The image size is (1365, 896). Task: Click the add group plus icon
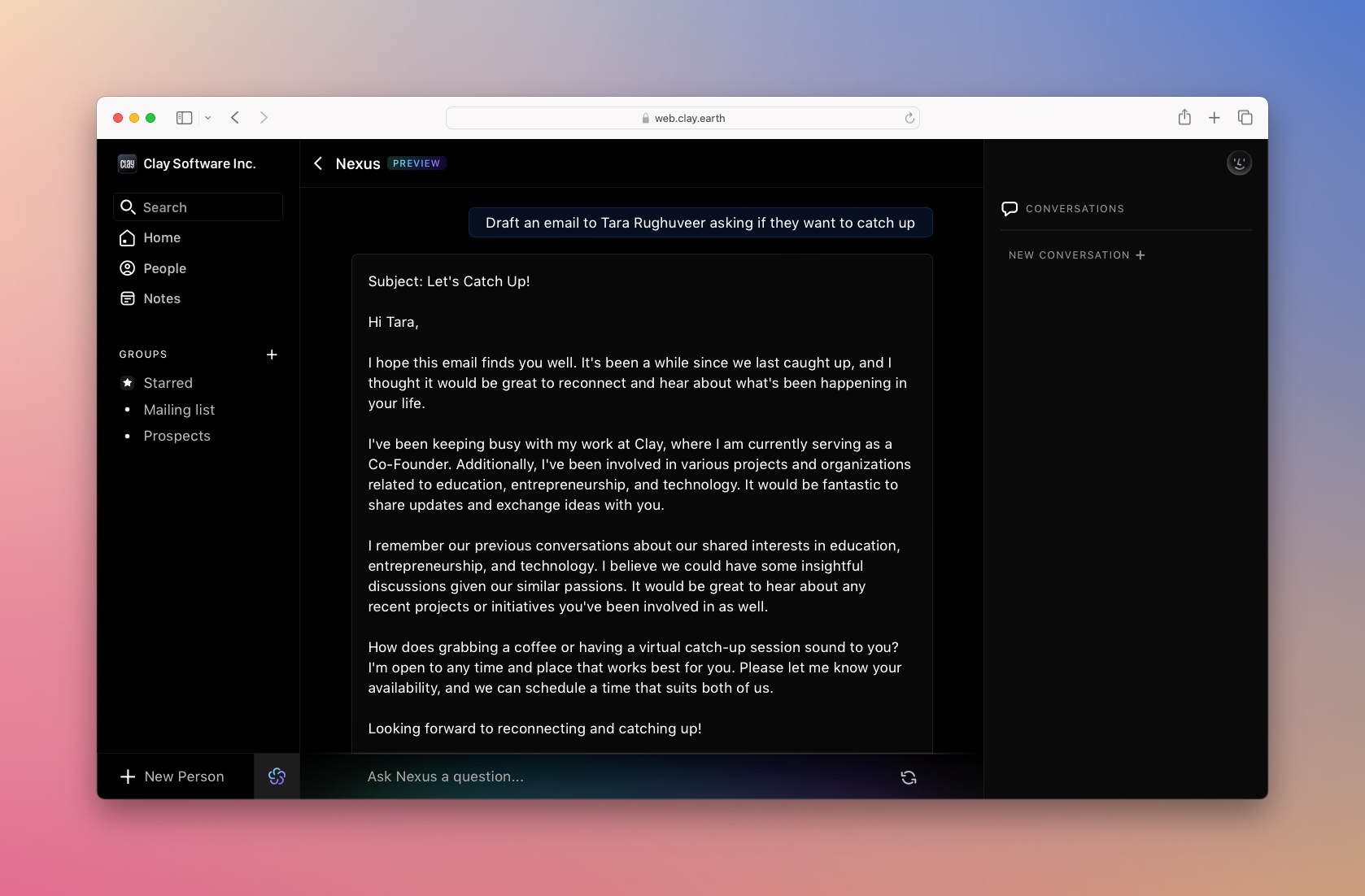pos(272,354)
